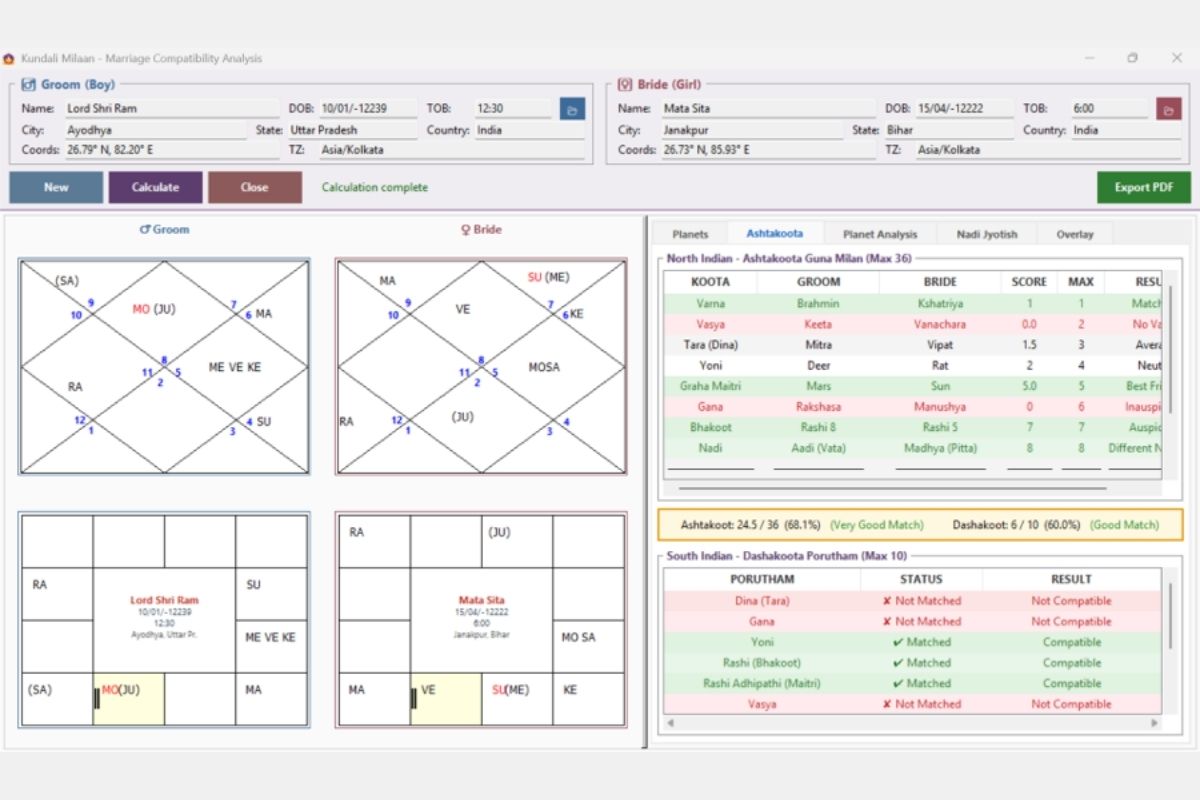Maximize the application window
Screen dimensions: 1200x800
pos(1132,58)
